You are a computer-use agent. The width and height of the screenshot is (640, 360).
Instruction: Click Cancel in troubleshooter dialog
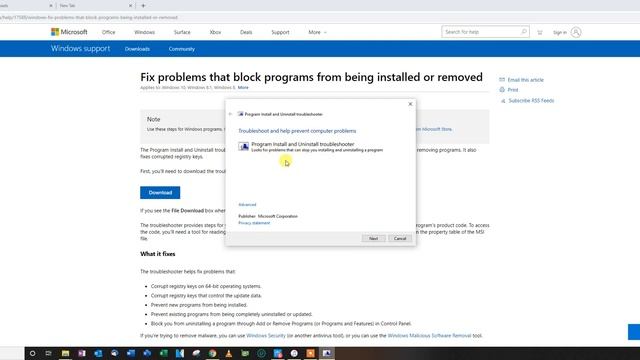[400, 238]
